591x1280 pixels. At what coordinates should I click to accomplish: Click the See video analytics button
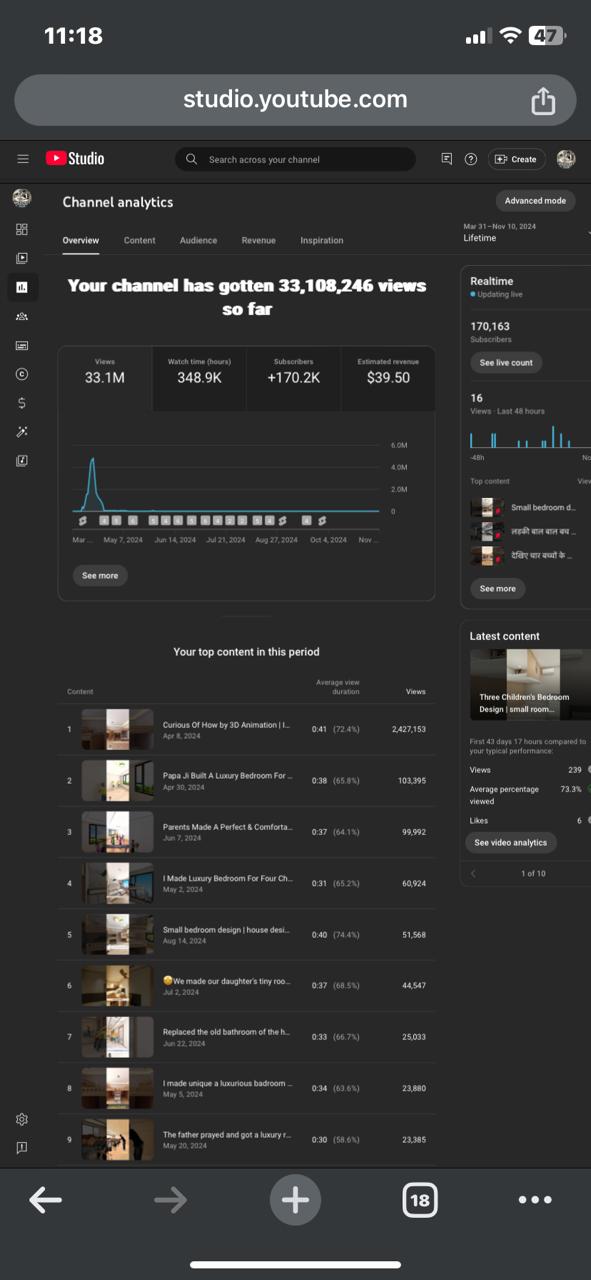click(510, 843)
